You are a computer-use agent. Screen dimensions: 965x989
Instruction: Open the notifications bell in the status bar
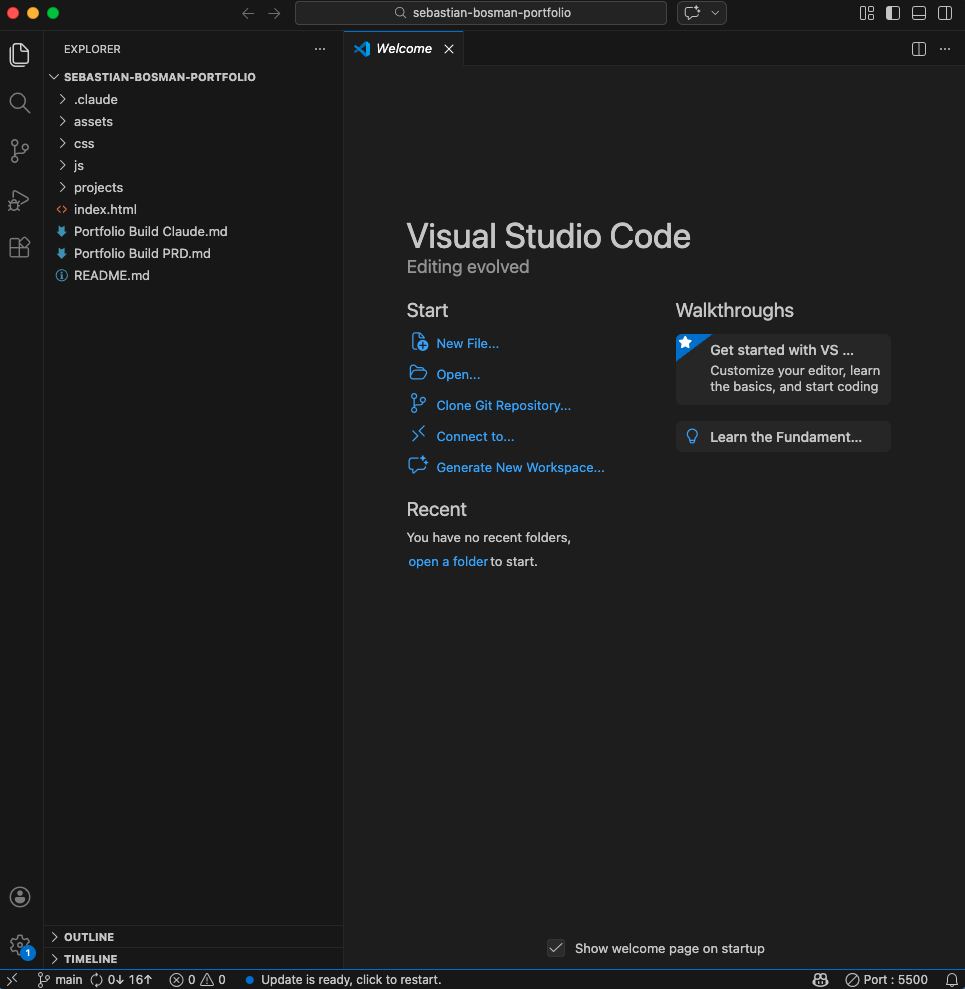[953, 980]
